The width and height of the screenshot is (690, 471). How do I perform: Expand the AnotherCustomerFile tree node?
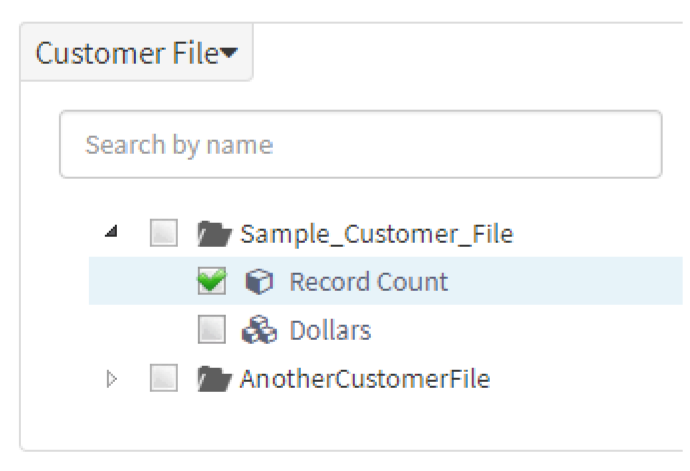tap(112, 379)
